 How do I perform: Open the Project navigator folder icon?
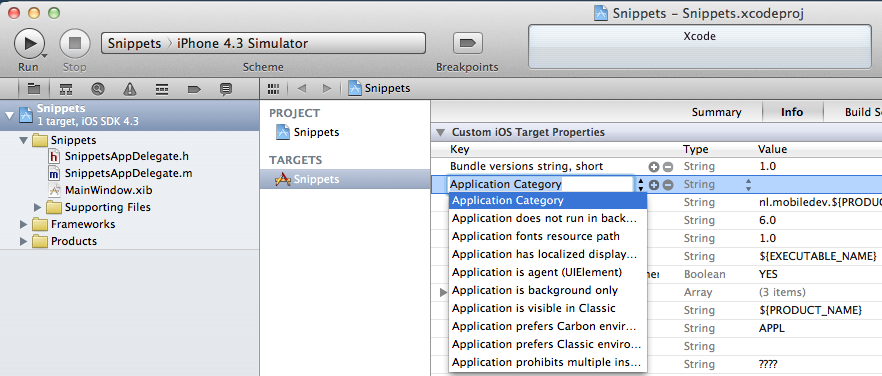[x=34, y=88]
